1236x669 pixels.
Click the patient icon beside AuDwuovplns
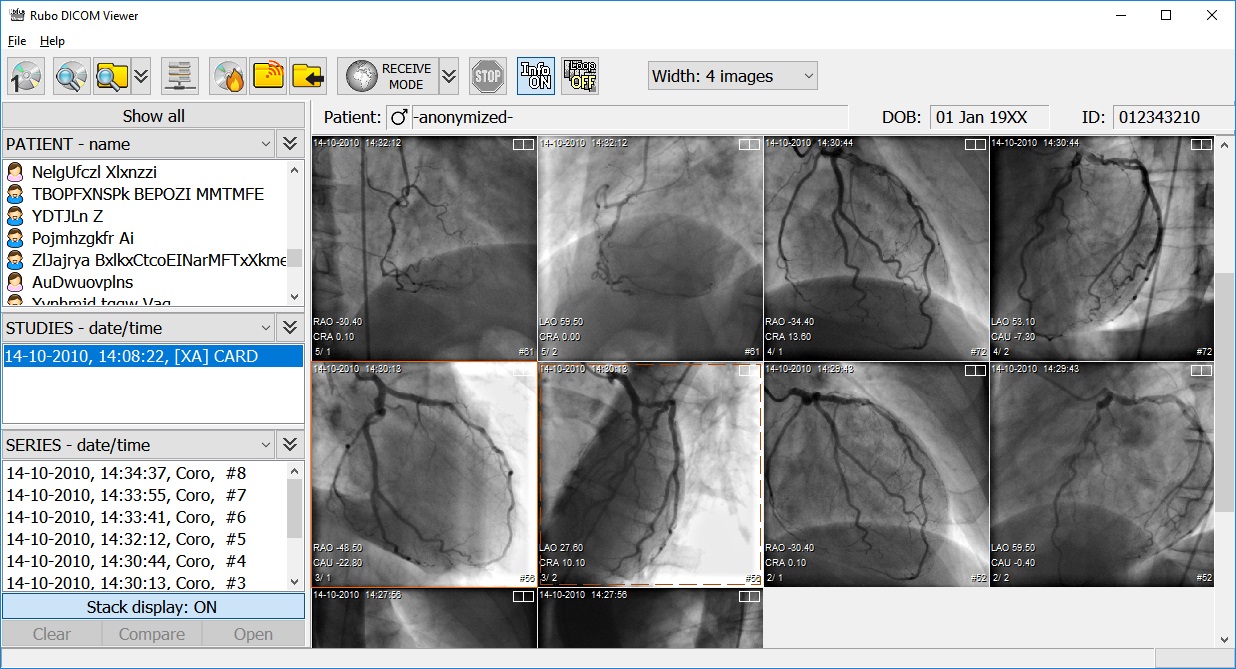click(15, 283)
